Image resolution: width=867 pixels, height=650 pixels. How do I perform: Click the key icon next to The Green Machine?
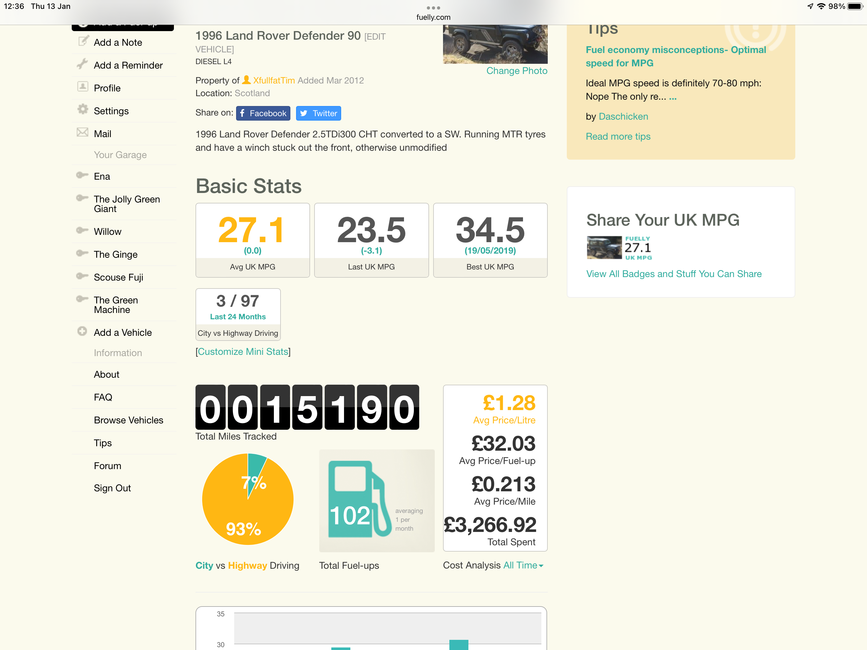click(x=82, y=299)
